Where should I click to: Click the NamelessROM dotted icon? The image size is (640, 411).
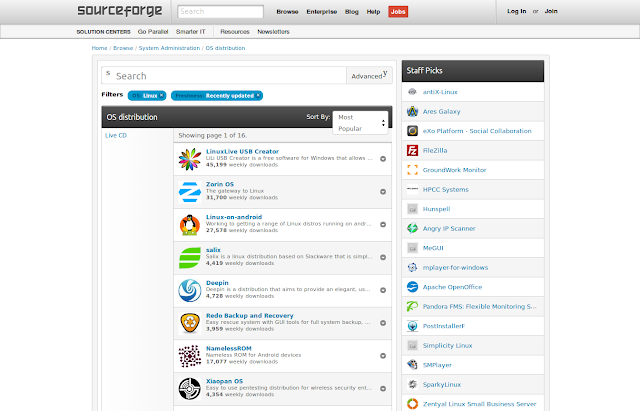point(190,356)
